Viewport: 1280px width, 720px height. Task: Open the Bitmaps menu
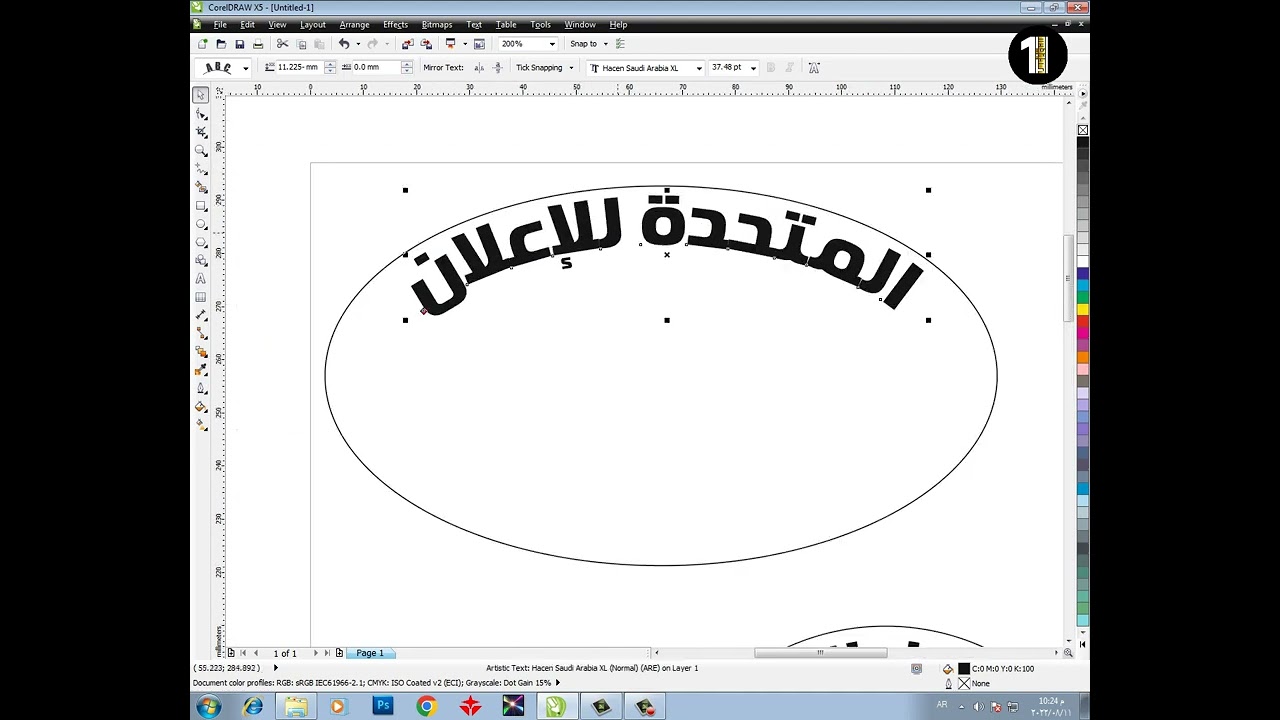click(437, 24)
